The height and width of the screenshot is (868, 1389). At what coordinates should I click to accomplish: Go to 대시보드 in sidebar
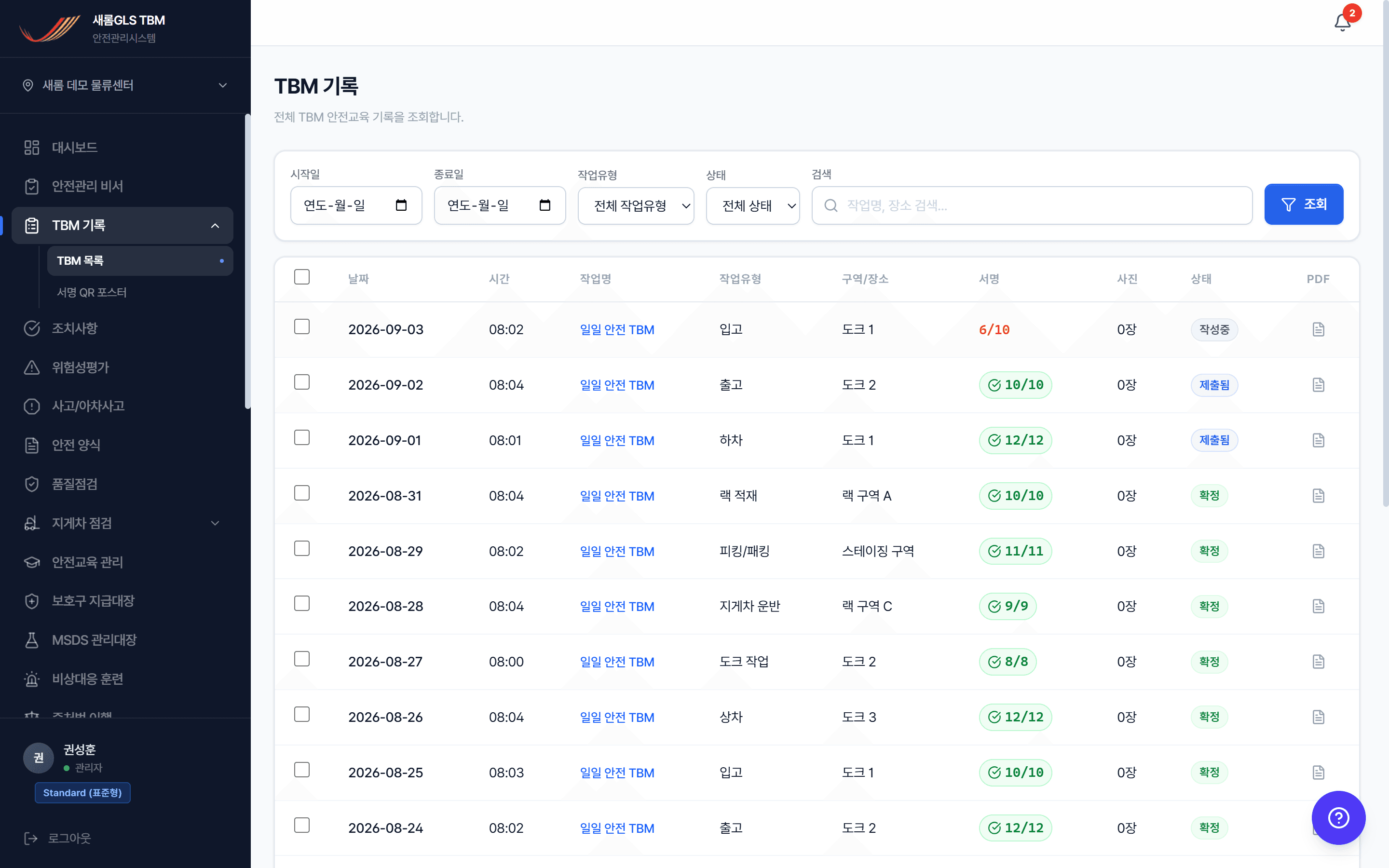point(122,148)
